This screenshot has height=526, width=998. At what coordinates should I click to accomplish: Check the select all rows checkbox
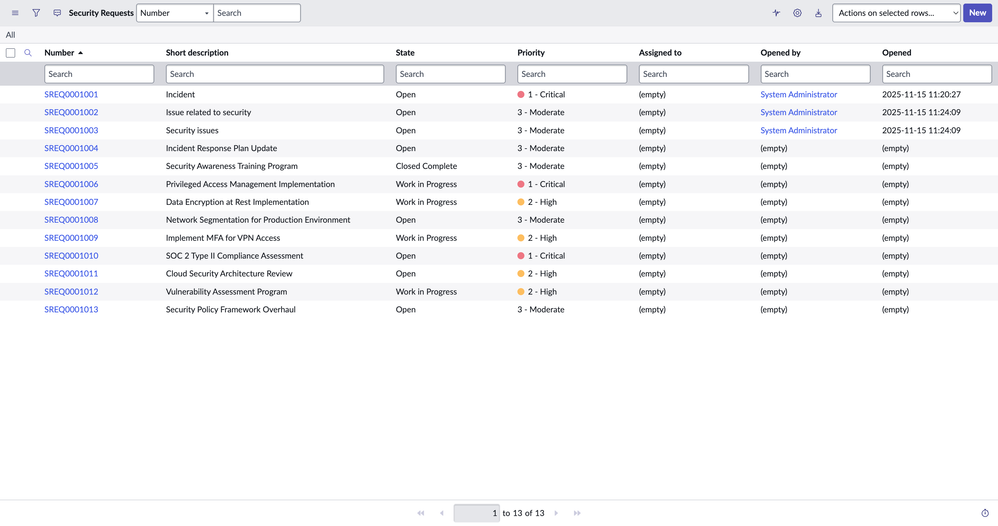(x=11, y=53)
